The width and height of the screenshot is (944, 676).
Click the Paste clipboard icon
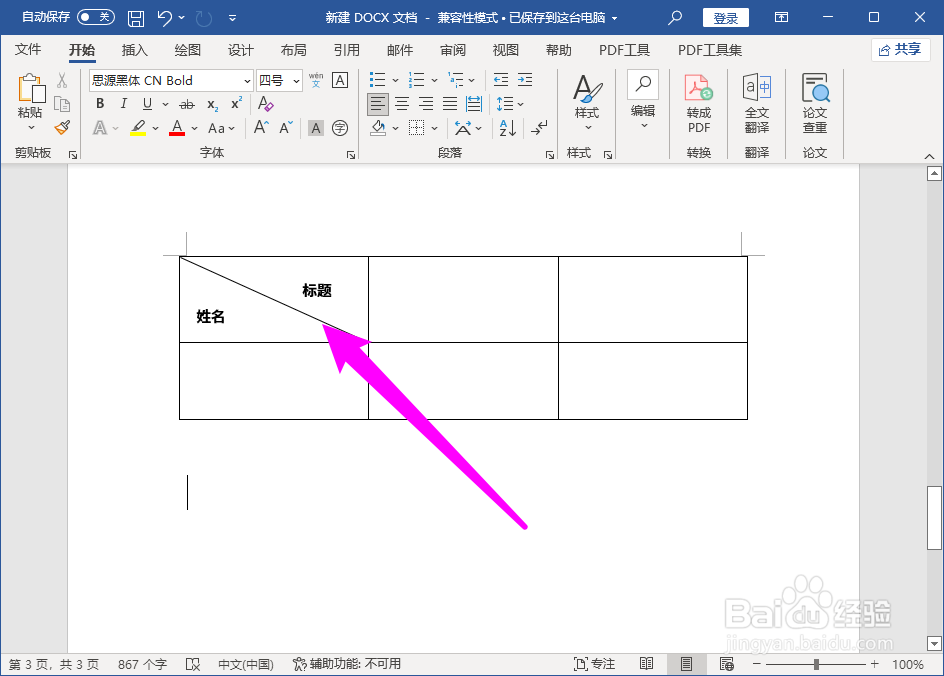31,88
